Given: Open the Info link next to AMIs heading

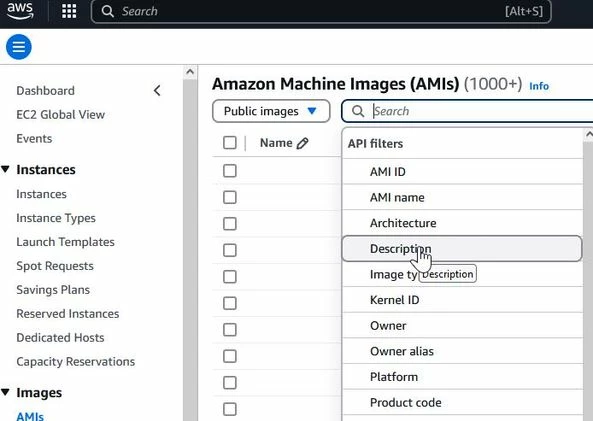Looking at the screenshot, I should coord(539,86).
